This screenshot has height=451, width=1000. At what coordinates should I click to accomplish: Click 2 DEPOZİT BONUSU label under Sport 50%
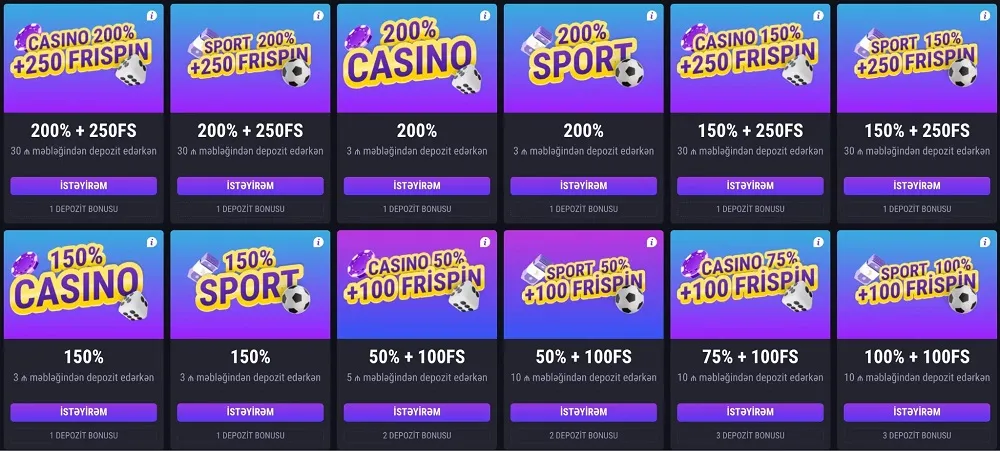tap(584, 436)
